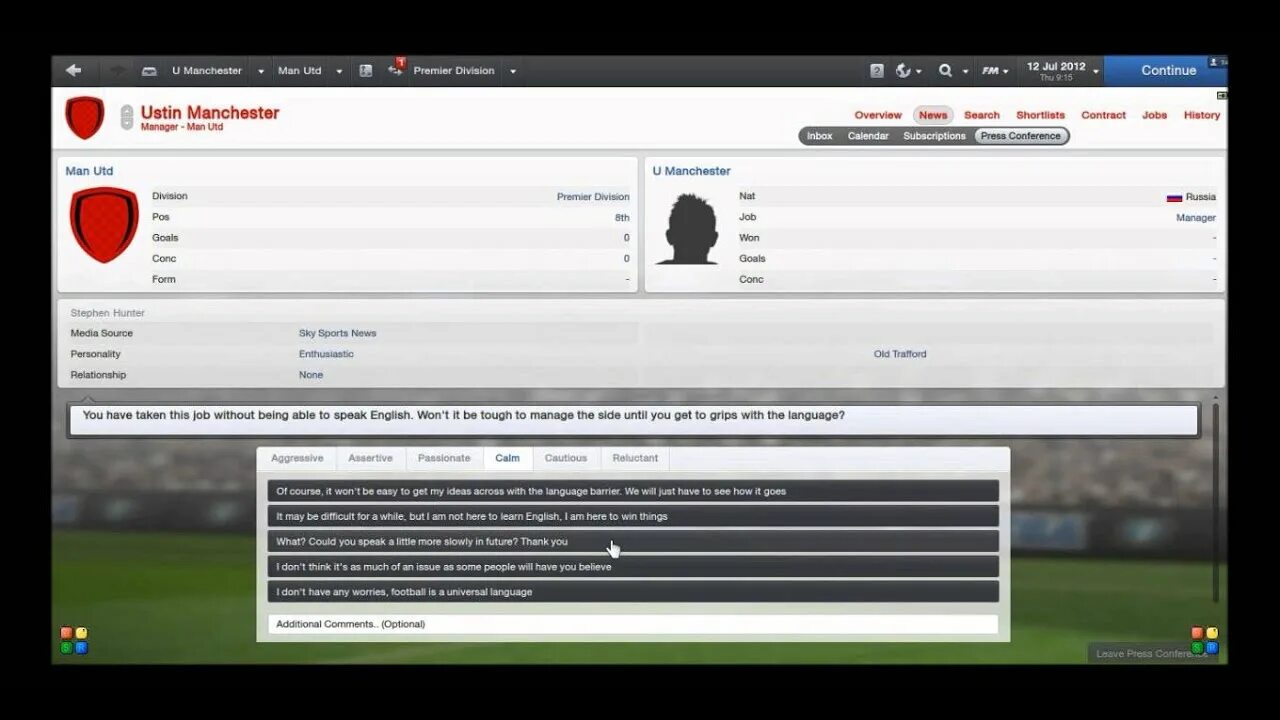This screenshot has width=1280, height=720.
Task: Click the Old Trafford link
Action: click(x=900, y=354)
